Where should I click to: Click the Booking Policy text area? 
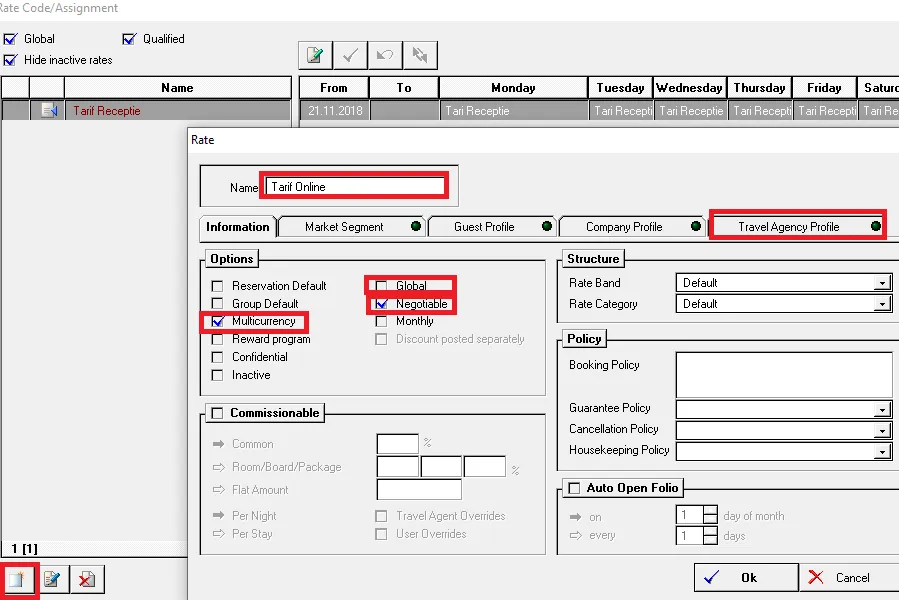[784, 375]
